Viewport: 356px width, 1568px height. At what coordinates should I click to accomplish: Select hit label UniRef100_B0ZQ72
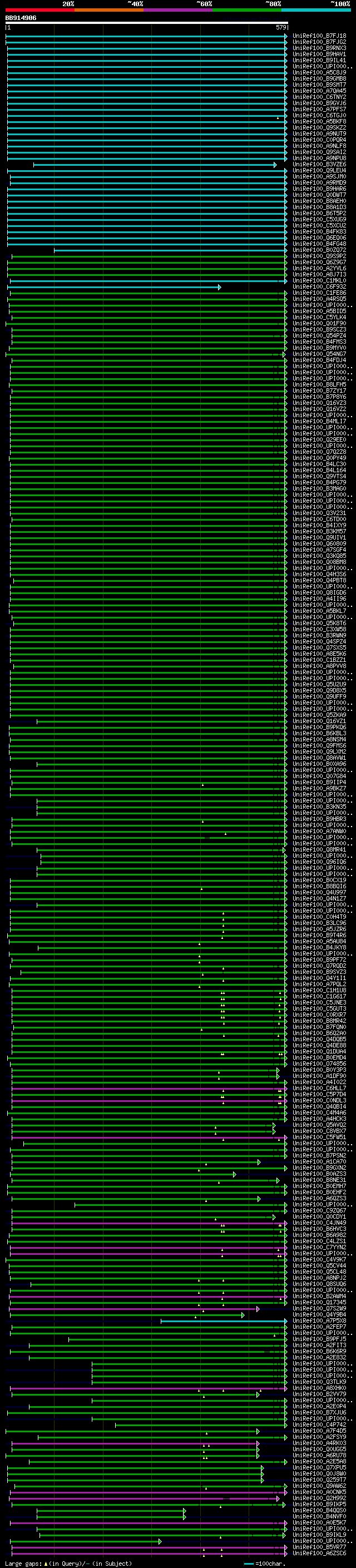[319, 250]
